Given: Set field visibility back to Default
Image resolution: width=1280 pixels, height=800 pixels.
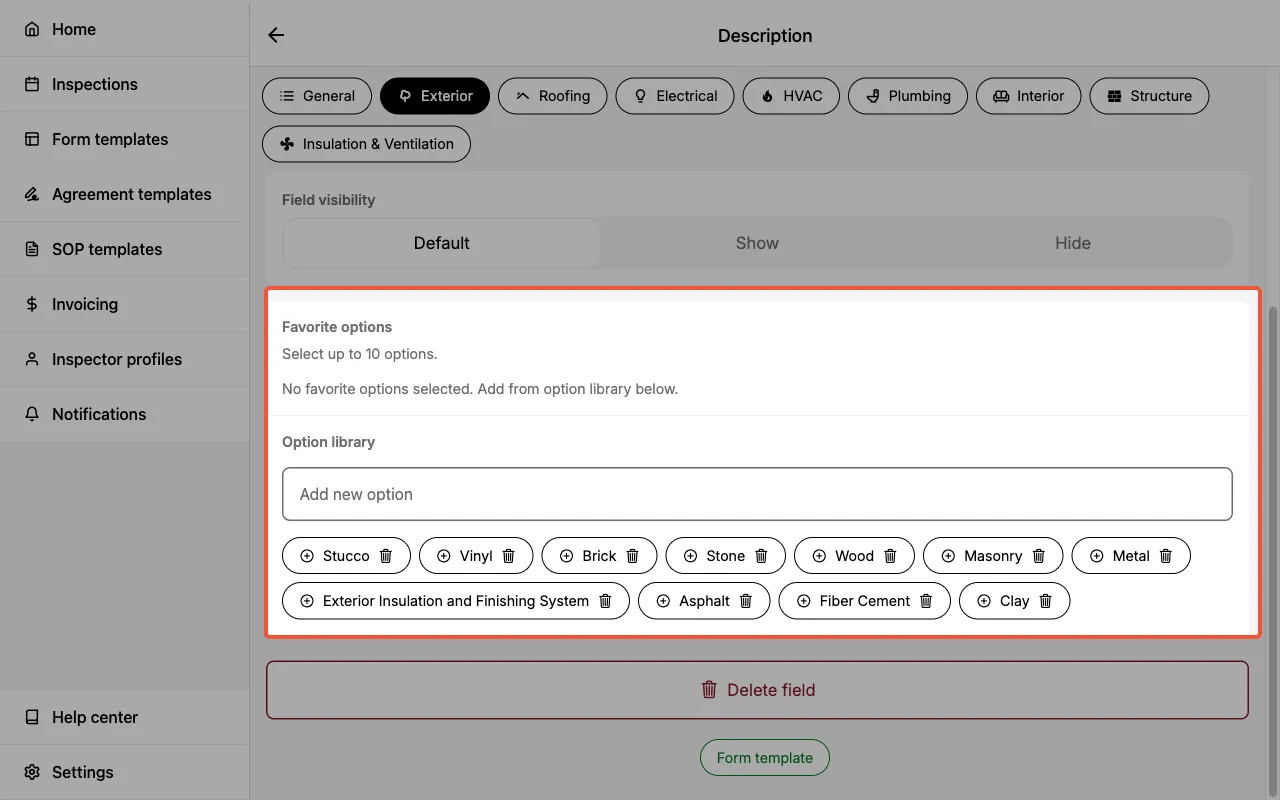Looking at the screenshot, I should click(441, 243).
